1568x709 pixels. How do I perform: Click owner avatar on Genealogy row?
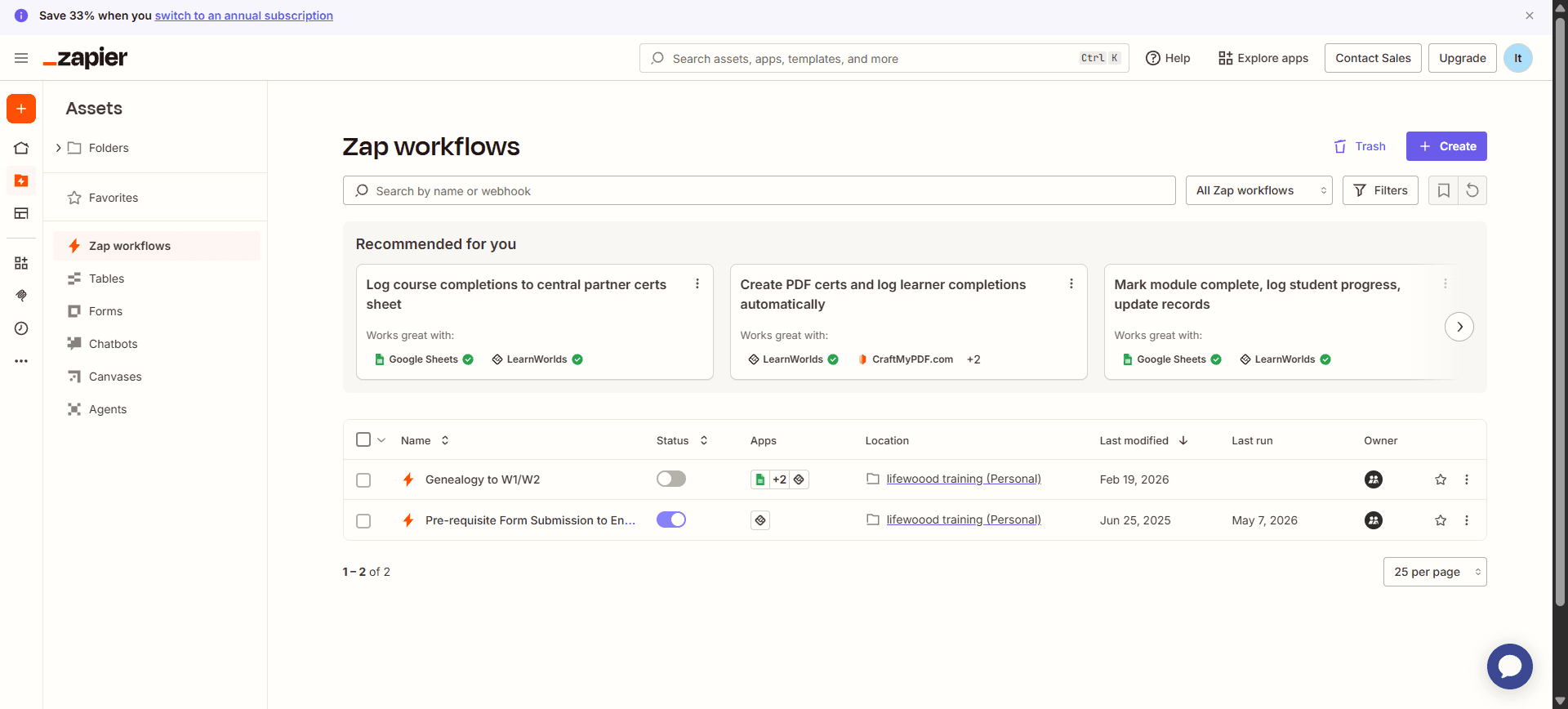coord(1374,479)
